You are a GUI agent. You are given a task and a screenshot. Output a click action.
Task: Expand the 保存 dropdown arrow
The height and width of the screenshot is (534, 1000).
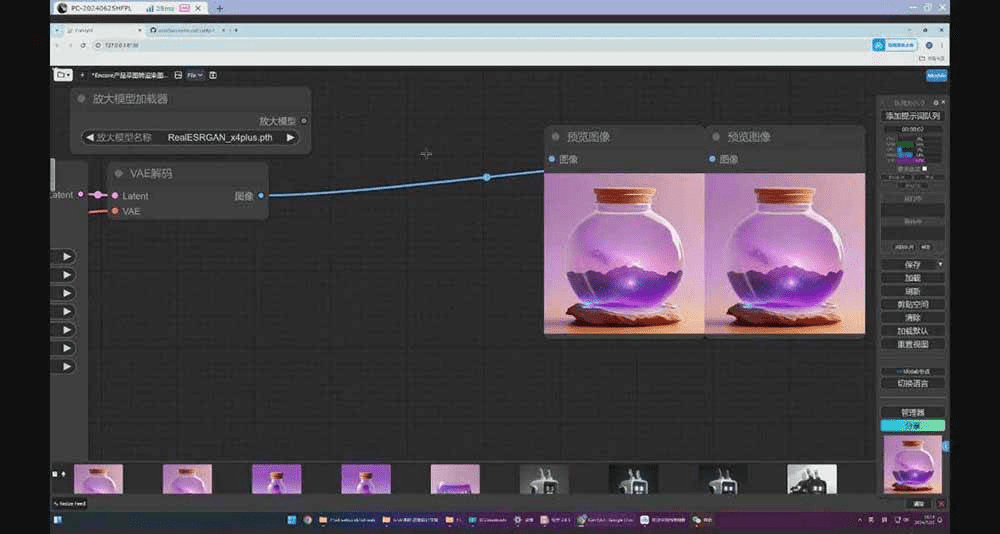[x=940, y=264]
